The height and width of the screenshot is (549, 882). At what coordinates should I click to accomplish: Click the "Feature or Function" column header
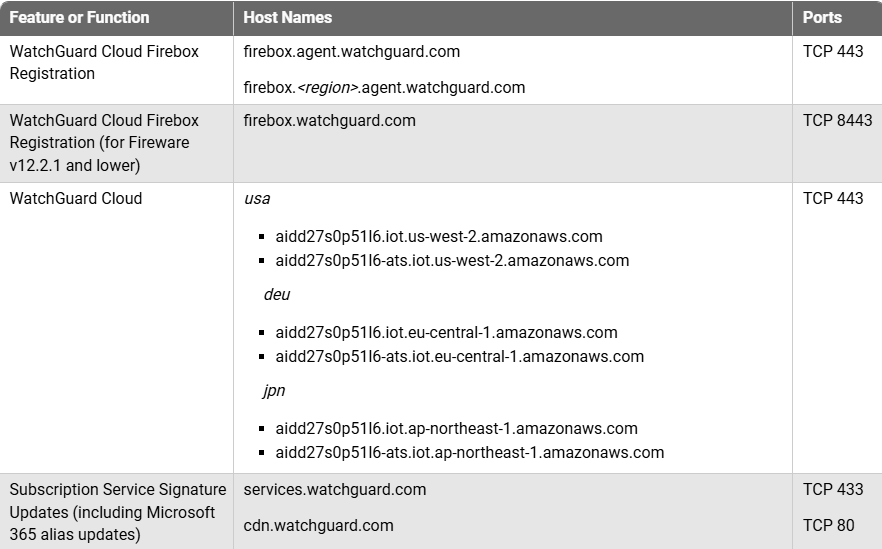79,18
